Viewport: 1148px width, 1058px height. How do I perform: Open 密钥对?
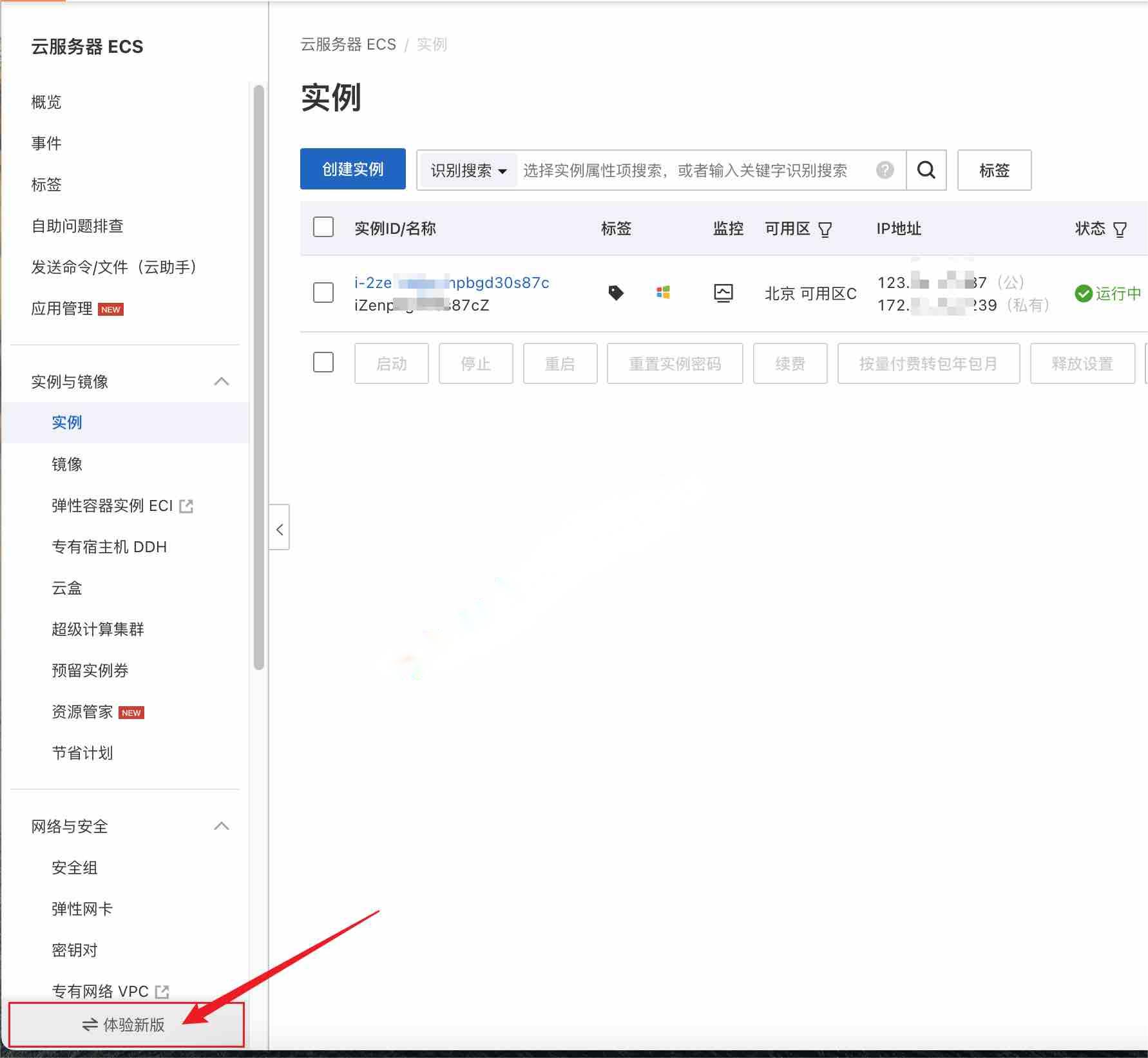click(x=75, y=950)
